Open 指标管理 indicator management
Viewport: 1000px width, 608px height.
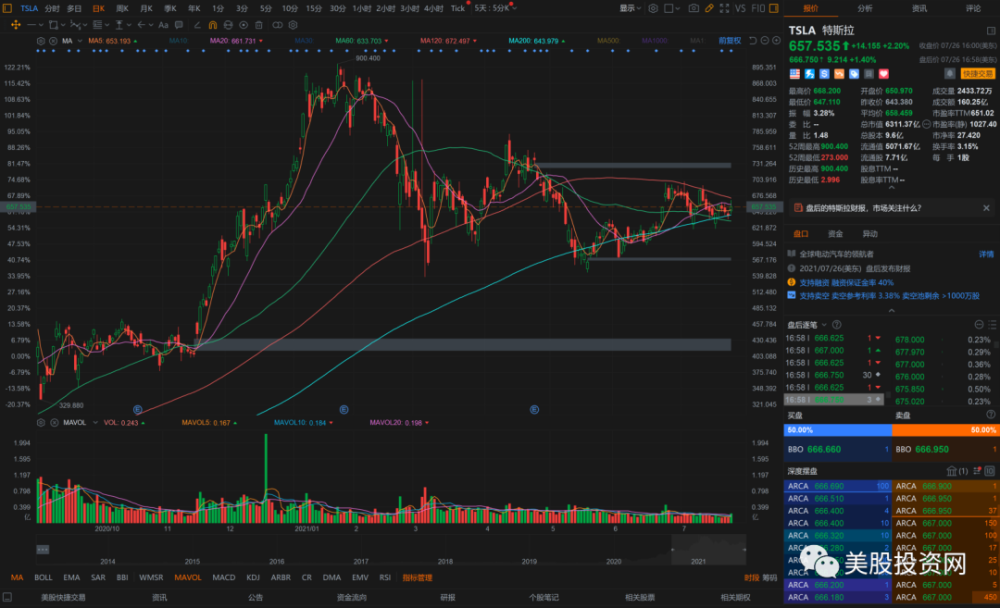click(x=417, y=577)
